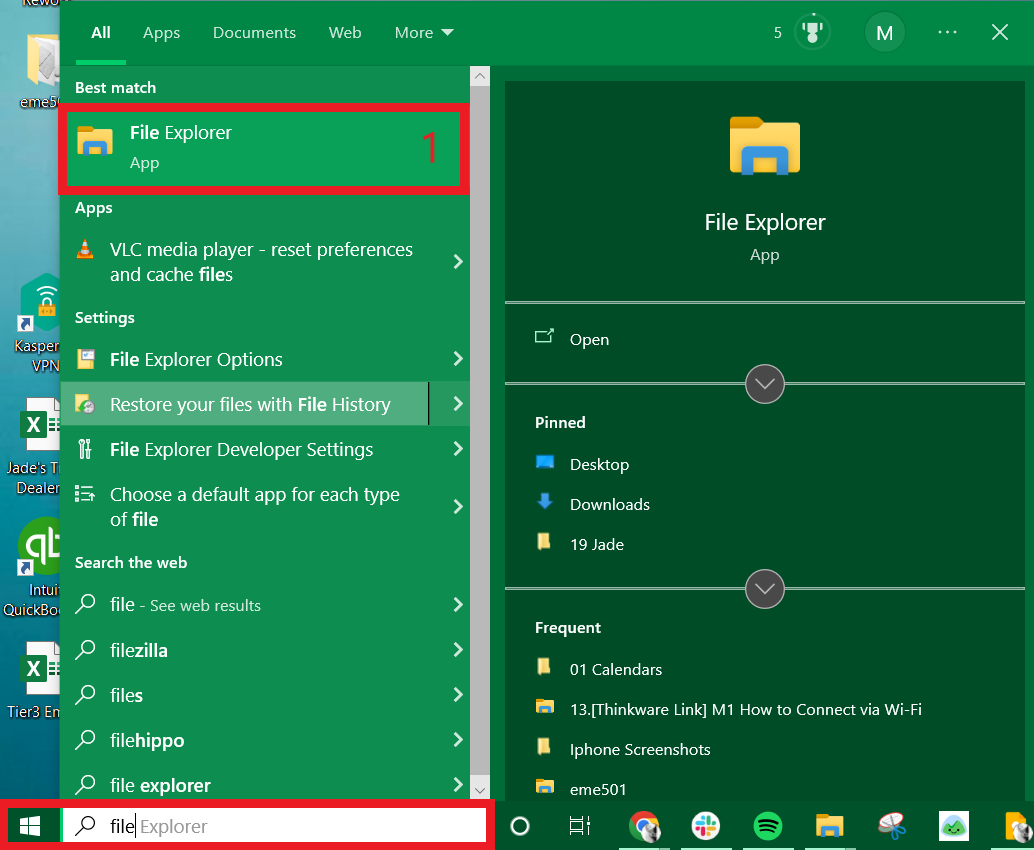Image resolution: width=1034 pixels, height=850 pixels.
Task: Open Chrome from the taskbar
Action: [x=644, y=827]
